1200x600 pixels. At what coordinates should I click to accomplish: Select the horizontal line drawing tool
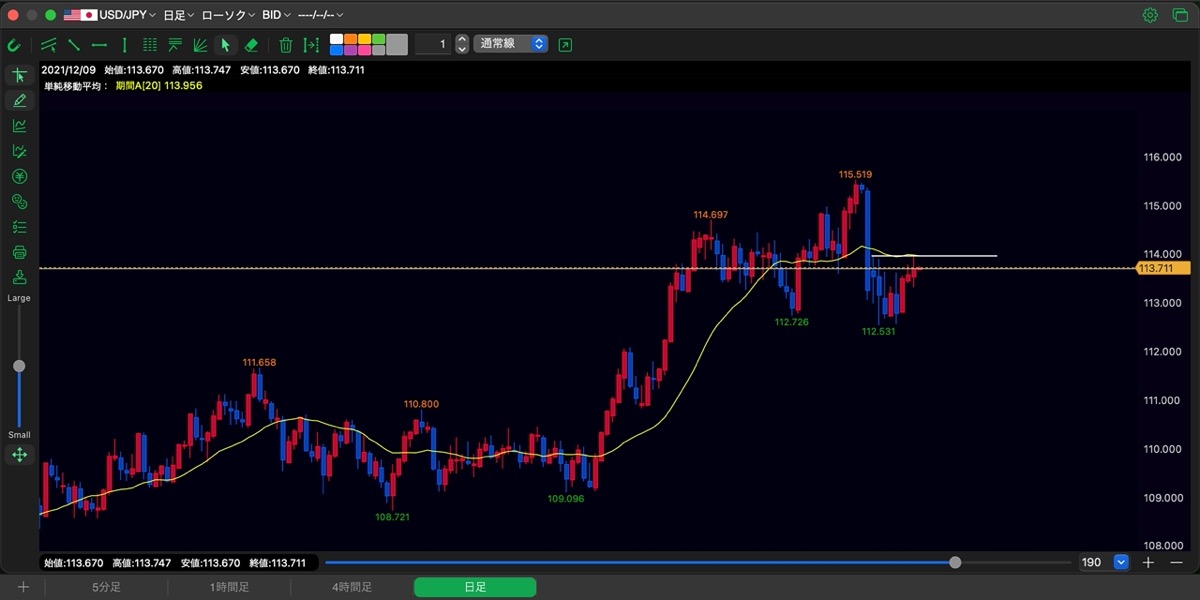pyautogui.click(x=99, y=45)
